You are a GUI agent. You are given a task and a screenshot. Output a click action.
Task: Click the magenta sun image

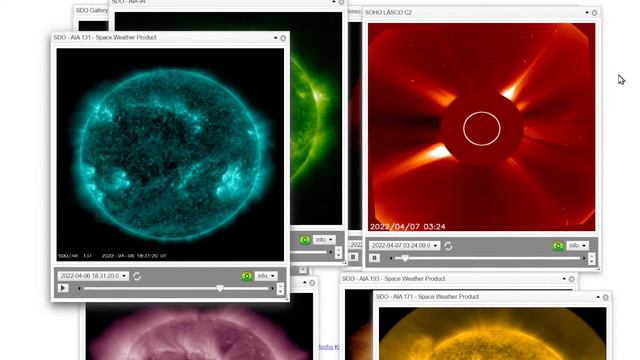199,331
